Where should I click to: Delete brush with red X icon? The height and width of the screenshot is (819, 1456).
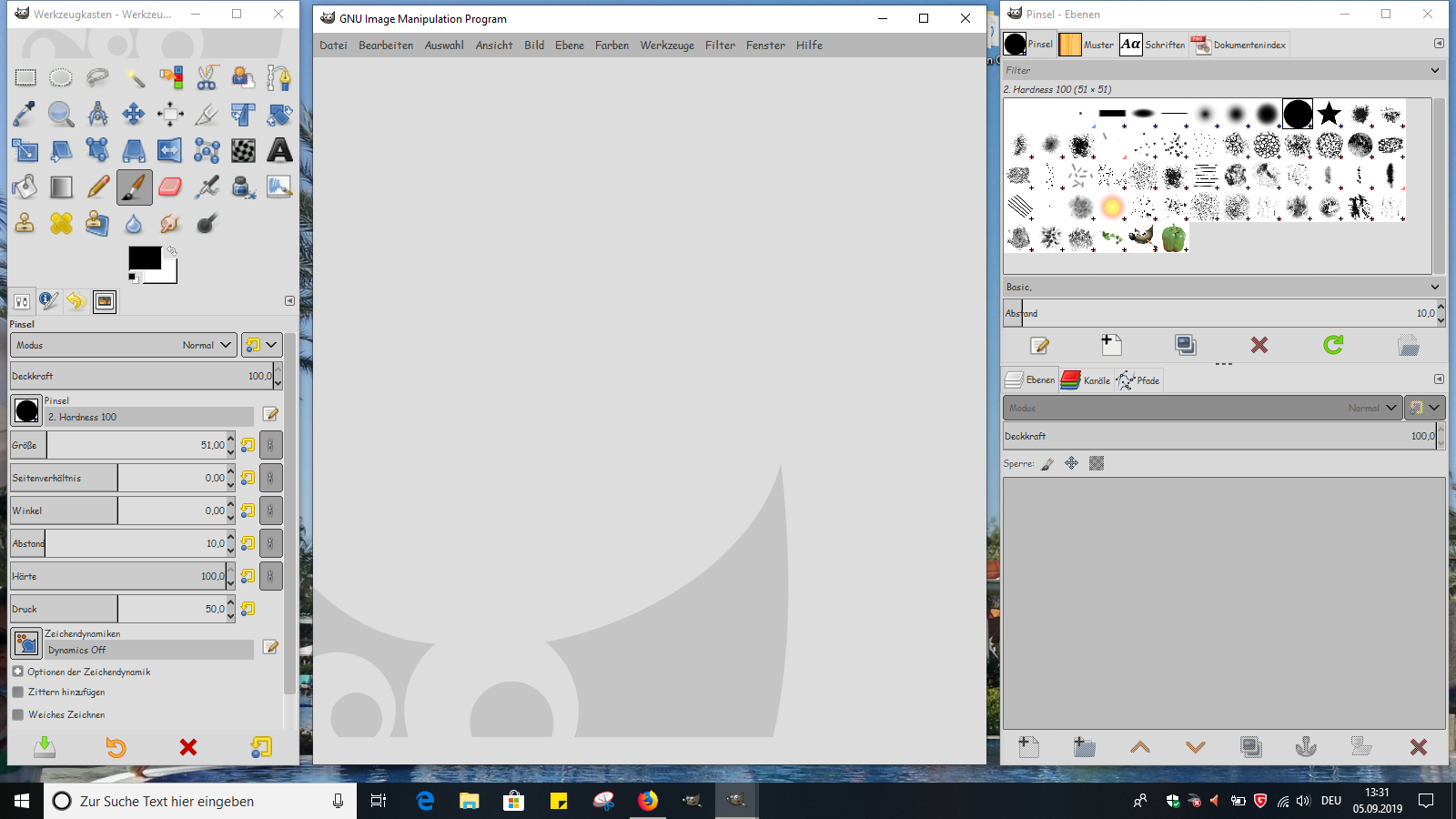pos(1259,345)
